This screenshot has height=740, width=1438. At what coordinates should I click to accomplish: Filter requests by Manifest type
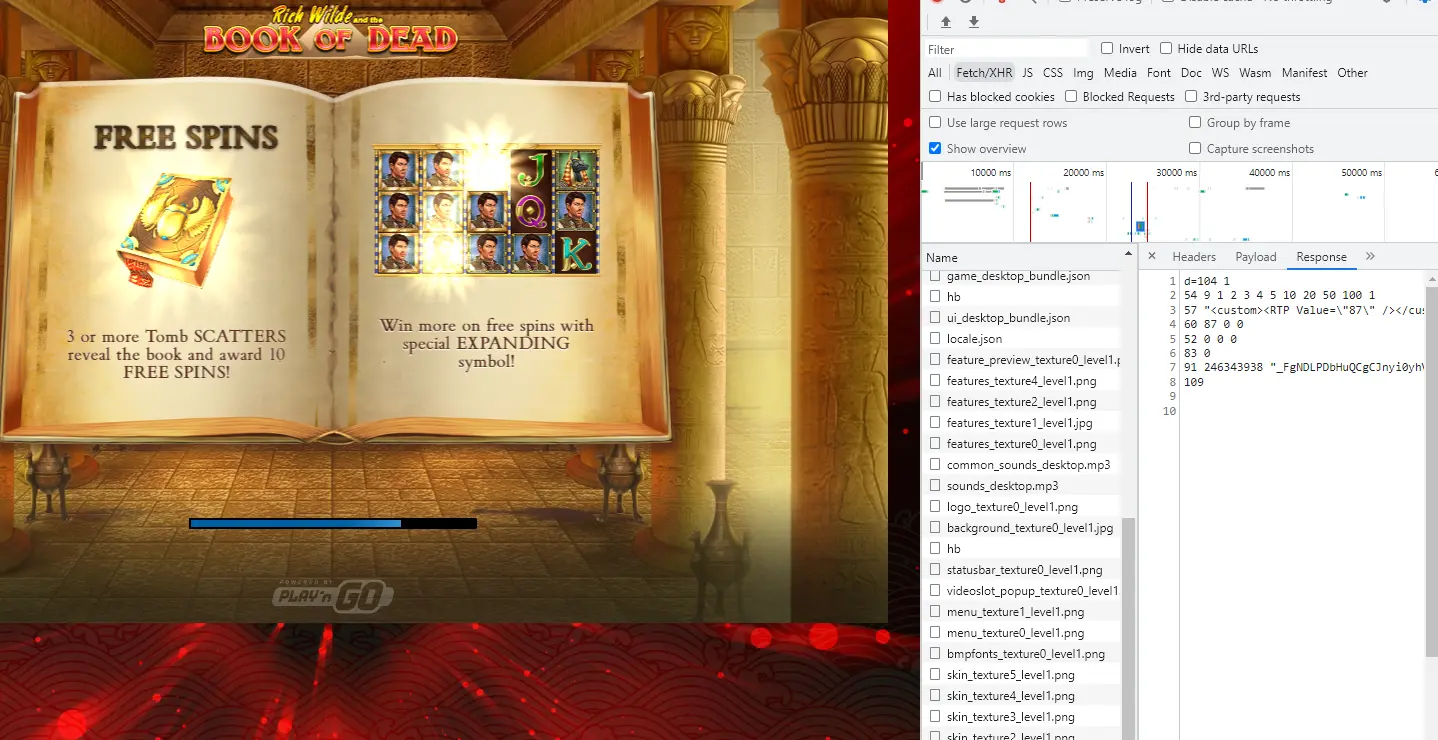pos(1304,73)
